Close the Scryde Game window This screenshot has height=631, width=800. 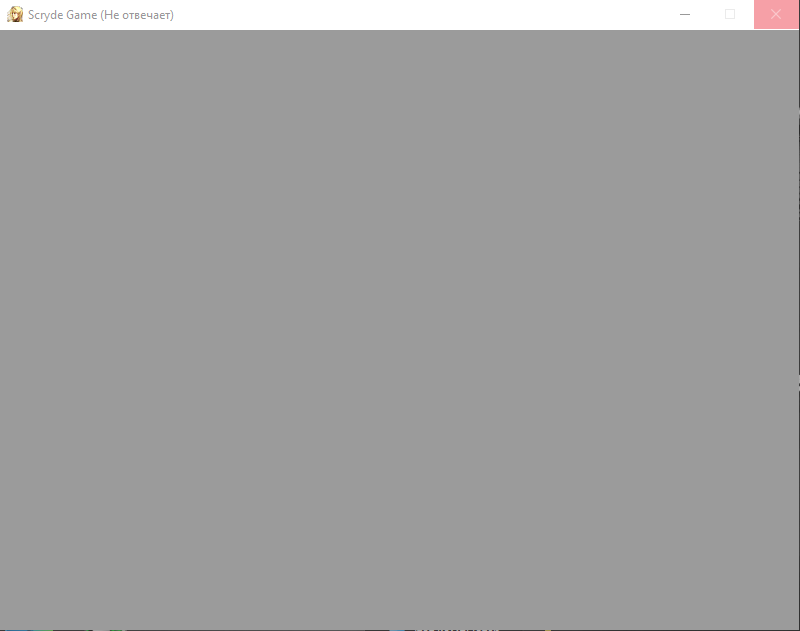(x=775, y=15)
